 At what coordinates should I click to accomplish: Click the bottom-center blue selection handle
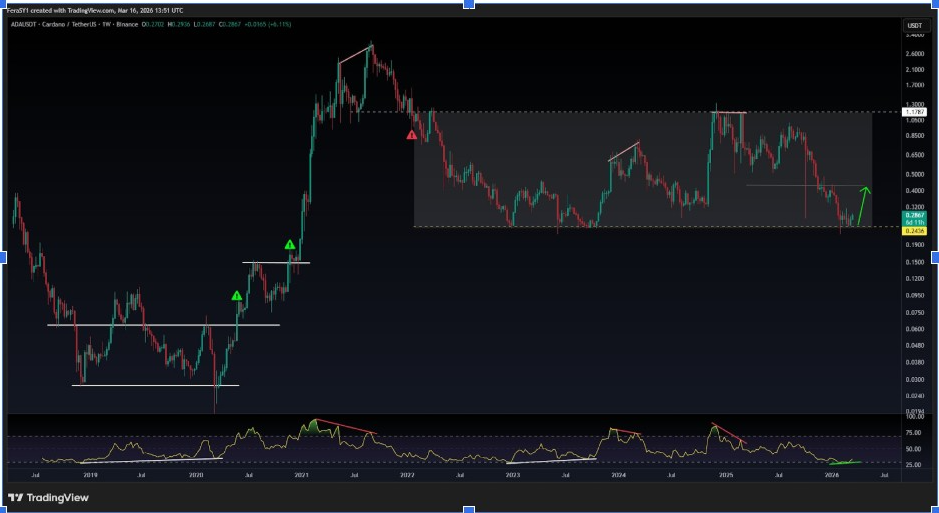469,509
